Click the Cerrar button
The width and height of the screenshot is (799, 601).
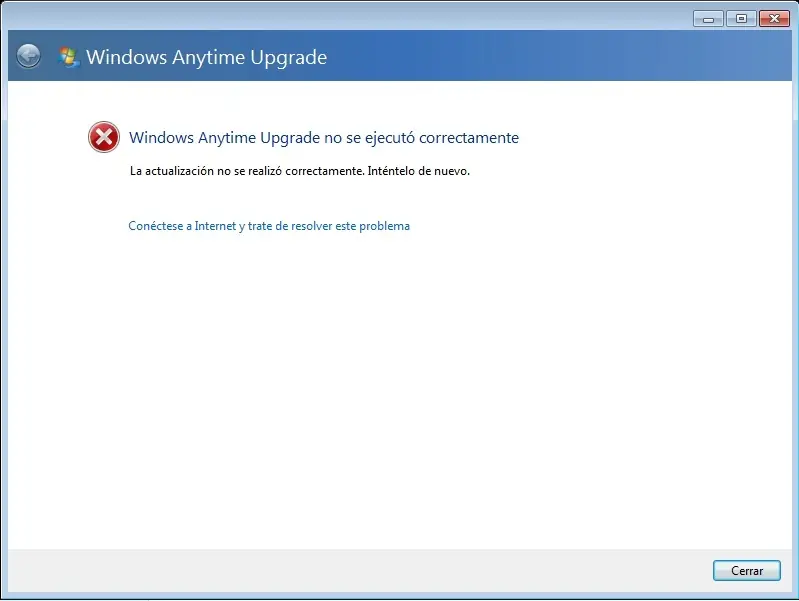click(x=747, y=570)
